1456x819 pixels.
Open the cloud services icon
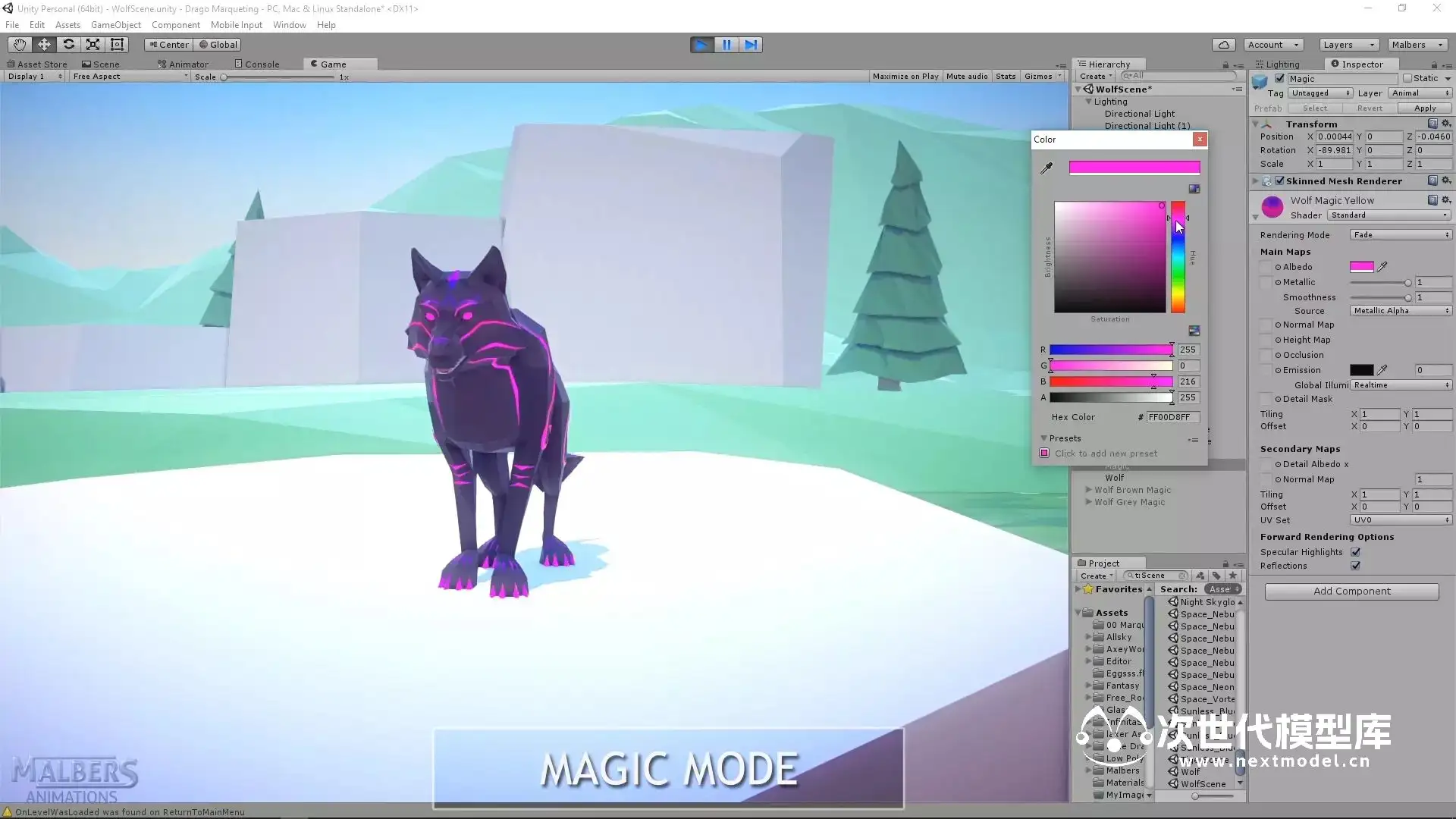(x=1223, y=45)
